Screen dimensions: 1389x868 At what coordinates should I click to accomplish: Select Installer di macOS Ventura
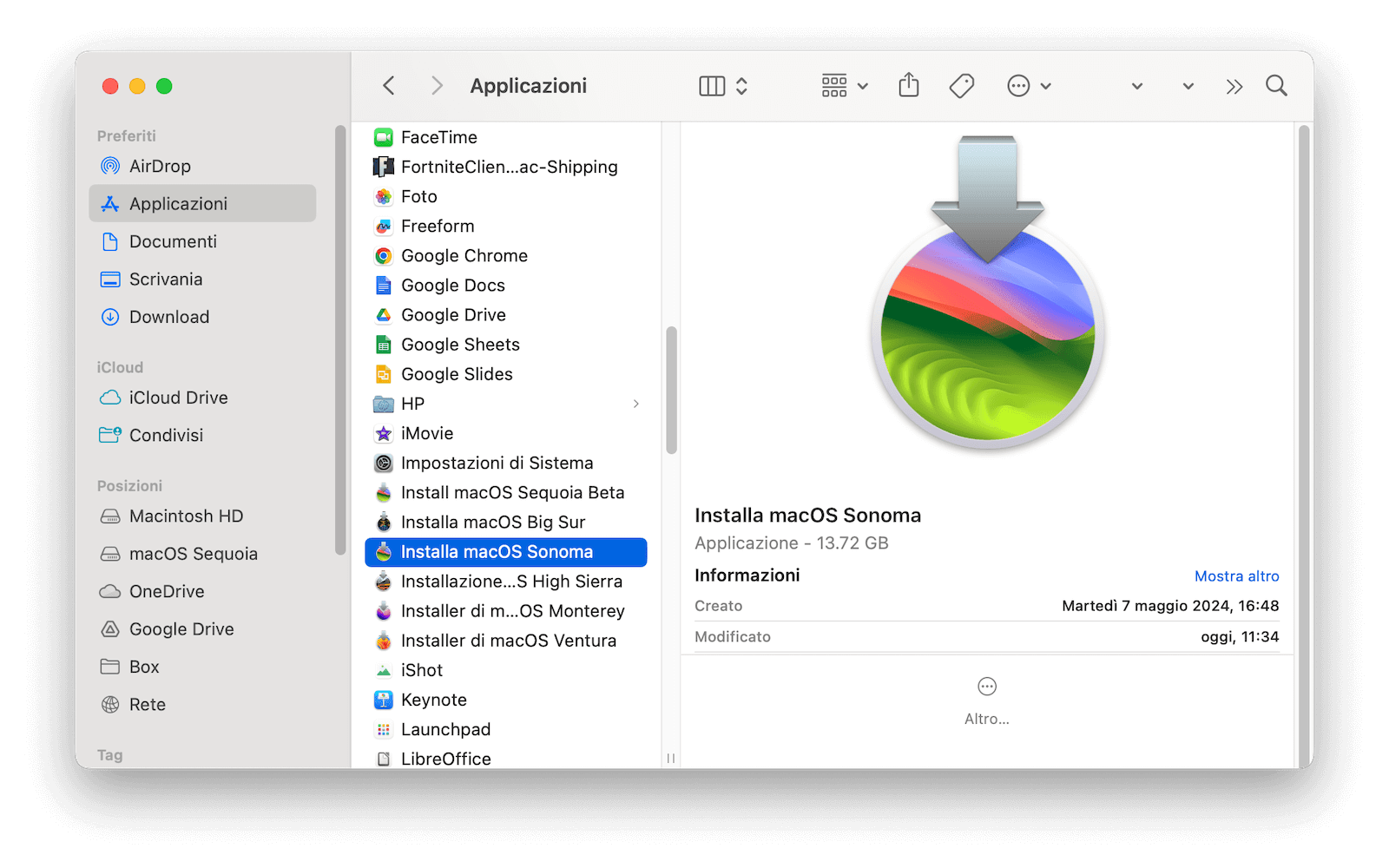pos(506,641)
